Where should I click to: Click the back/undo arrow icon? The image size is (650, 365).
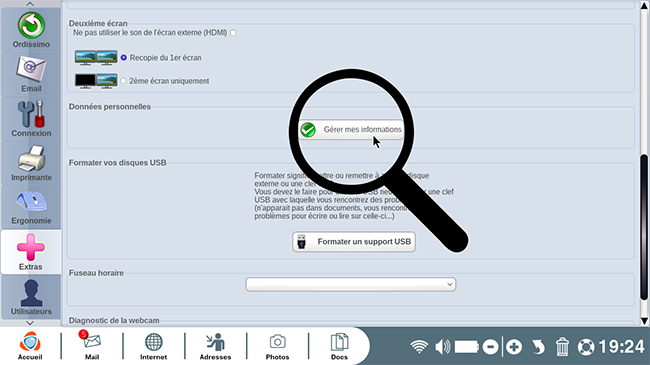point(538,347)
